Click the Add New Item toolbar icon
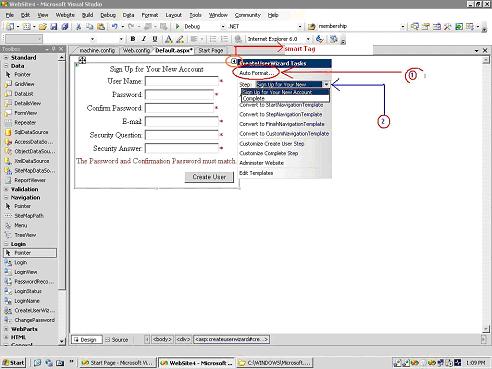The width and height of the screenshot is (492, 369). click(27, 26)
